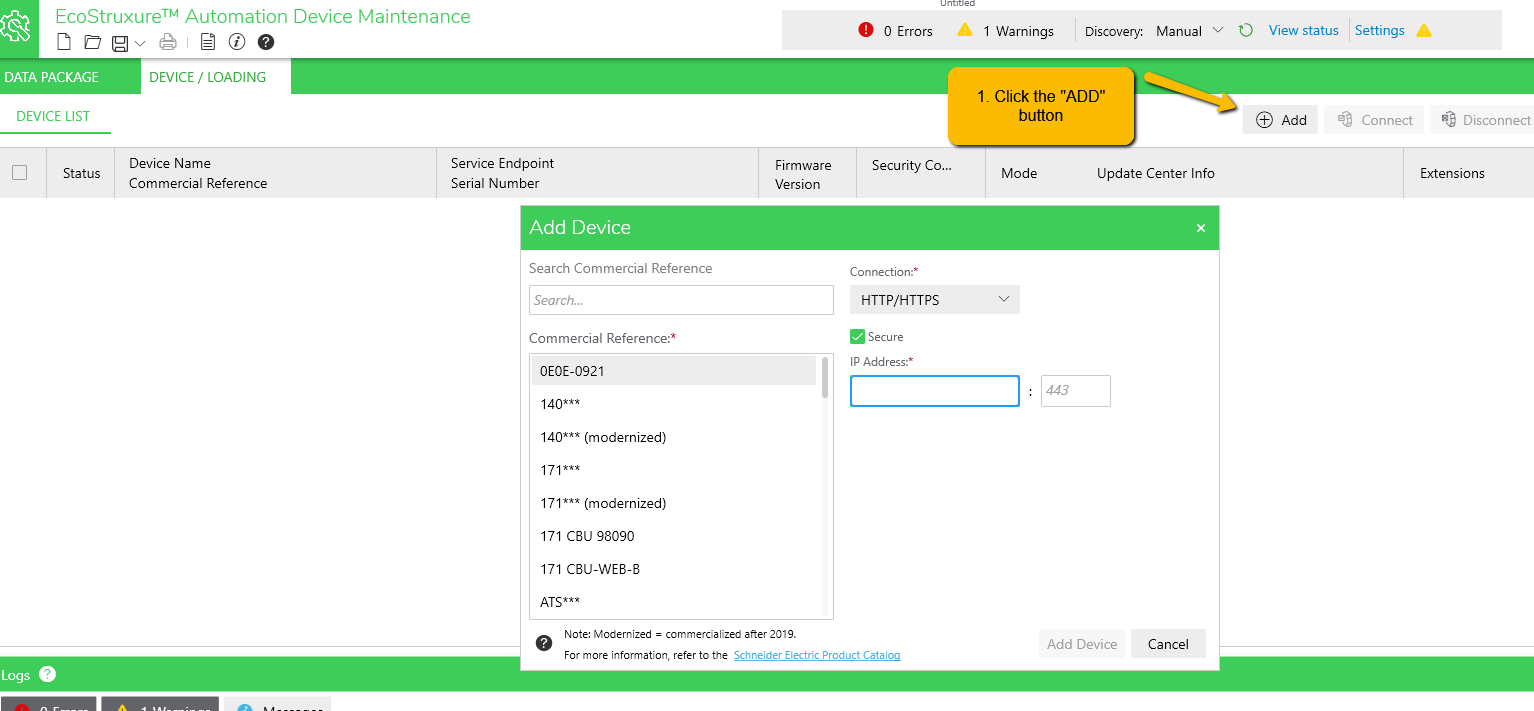
Task: Click the Update Center Info column header
Action: pyautogui.click(x=1155, y=173)
